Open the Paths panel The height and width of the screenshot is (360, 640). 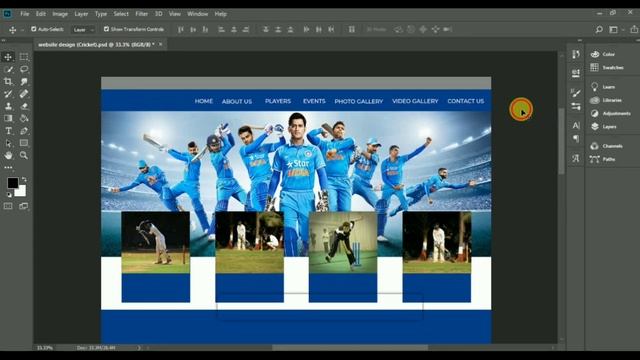coord(603,159)
